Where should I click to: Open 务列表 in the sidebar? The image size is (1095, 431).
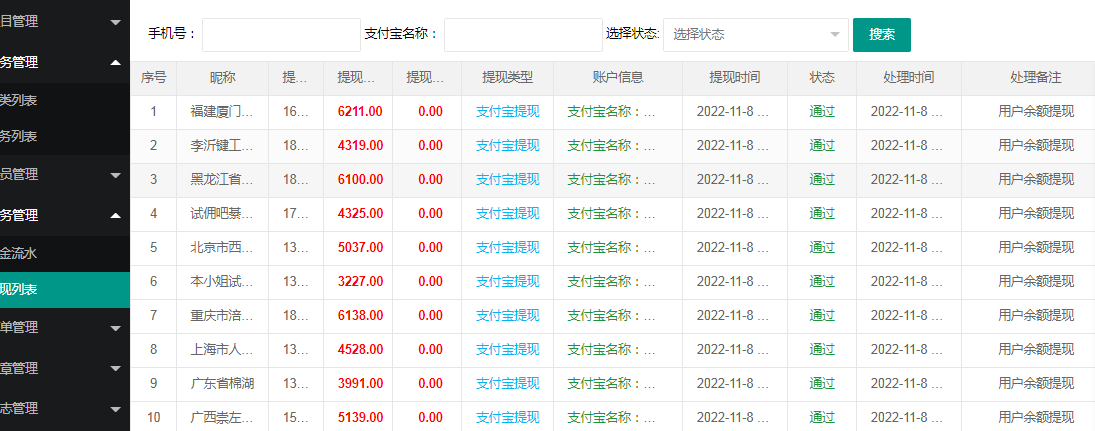click(x=20, y=136)
